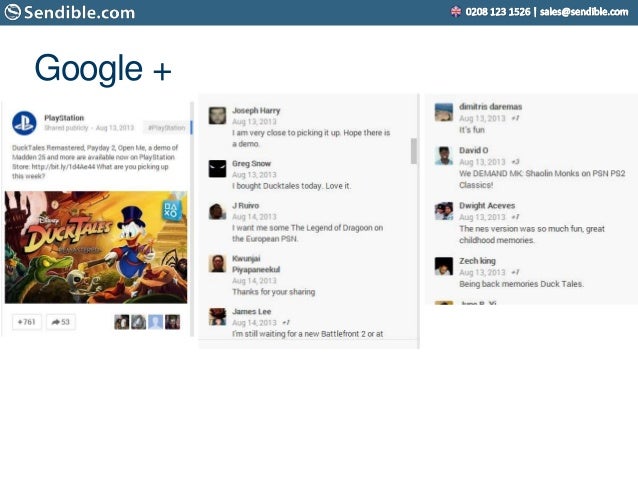
Task: Click dimitris daremas's avatar
Action: pyautogui.click(x=444, y=112)
